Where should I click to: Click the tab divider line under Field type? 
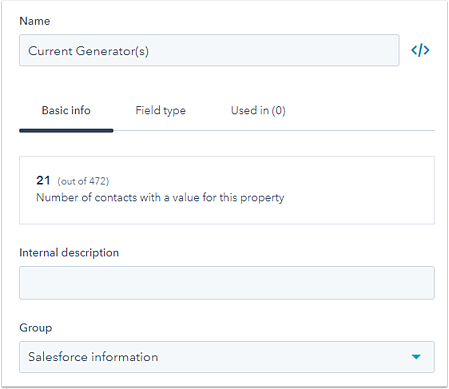pos(160,131)
